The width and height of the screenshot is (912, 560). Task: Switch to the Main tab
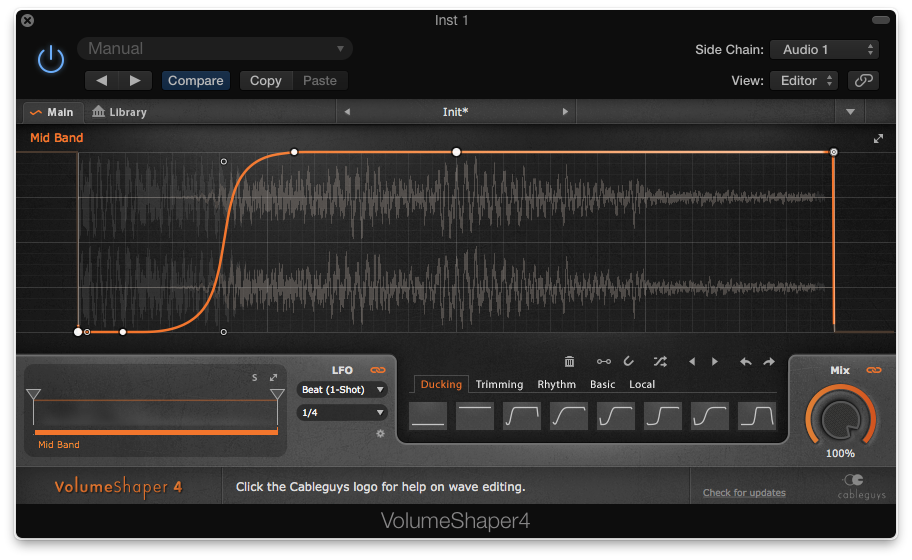pyautogui.click(x=53, y=112)
